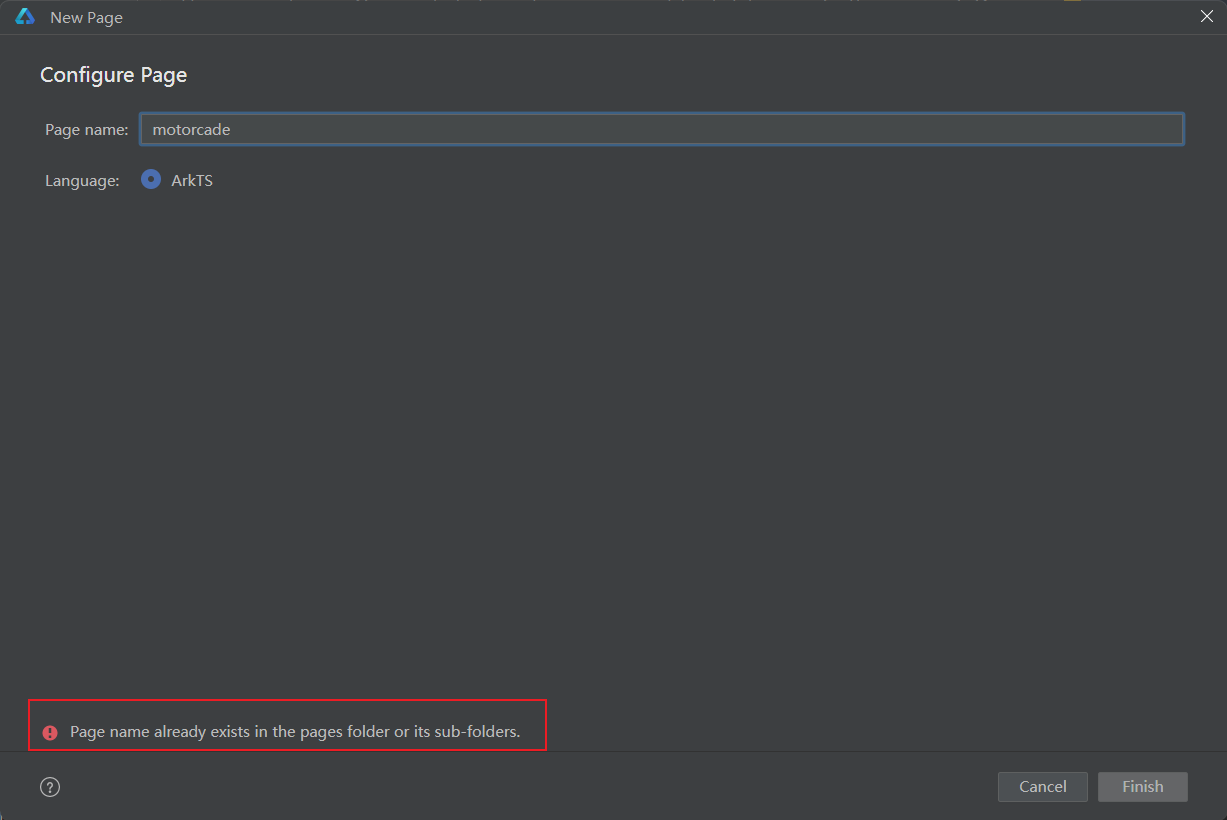The height and width of the screenshot is (820, 1227).
Task: Select the ArkTS language radio button
Action: point(151,180)
